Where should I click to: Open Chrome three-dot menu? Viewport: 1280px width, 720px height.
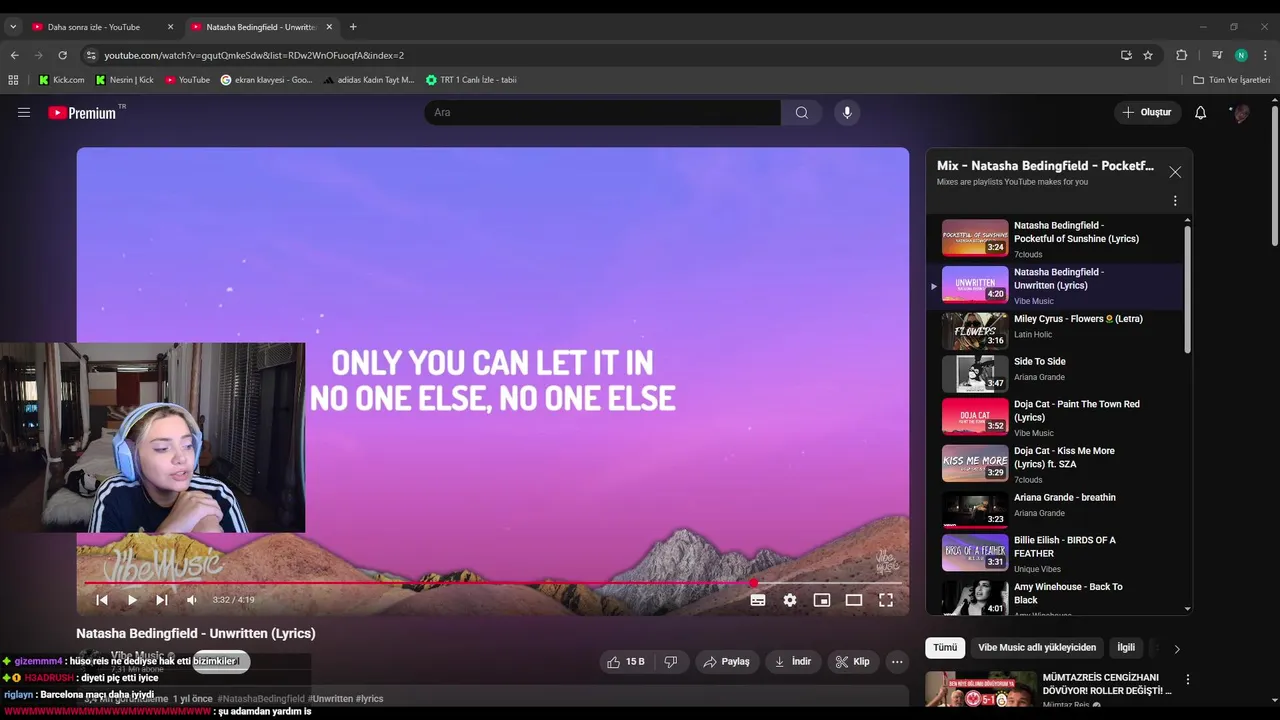click(1265, 55)
